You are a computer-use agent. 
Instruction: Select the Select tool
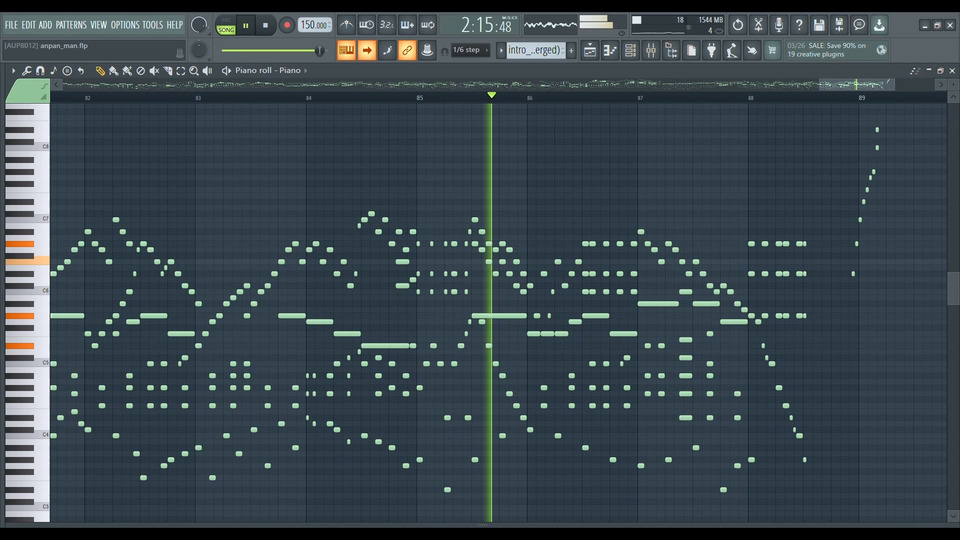[x=181, y=71]
